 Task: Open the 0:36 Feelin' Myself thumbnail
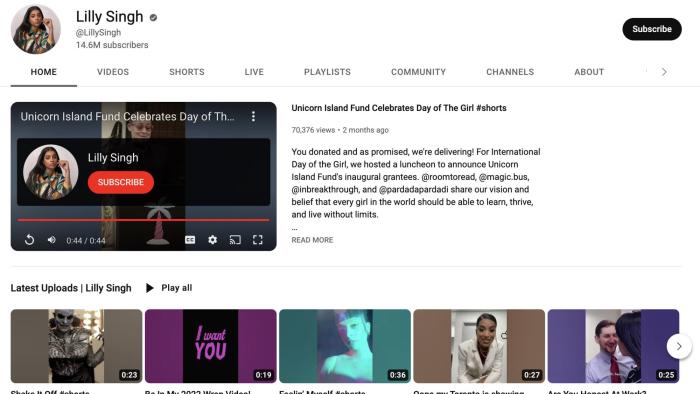coord(345,346)
